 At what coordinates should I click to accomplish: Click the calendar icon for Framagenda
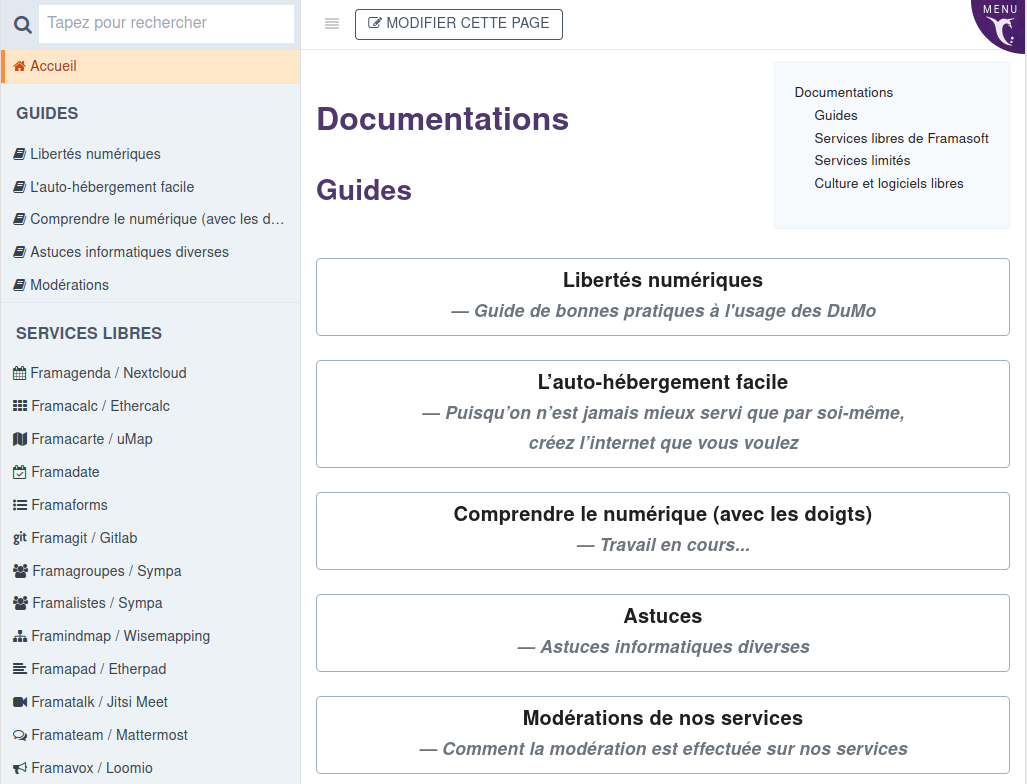point(20,373)
